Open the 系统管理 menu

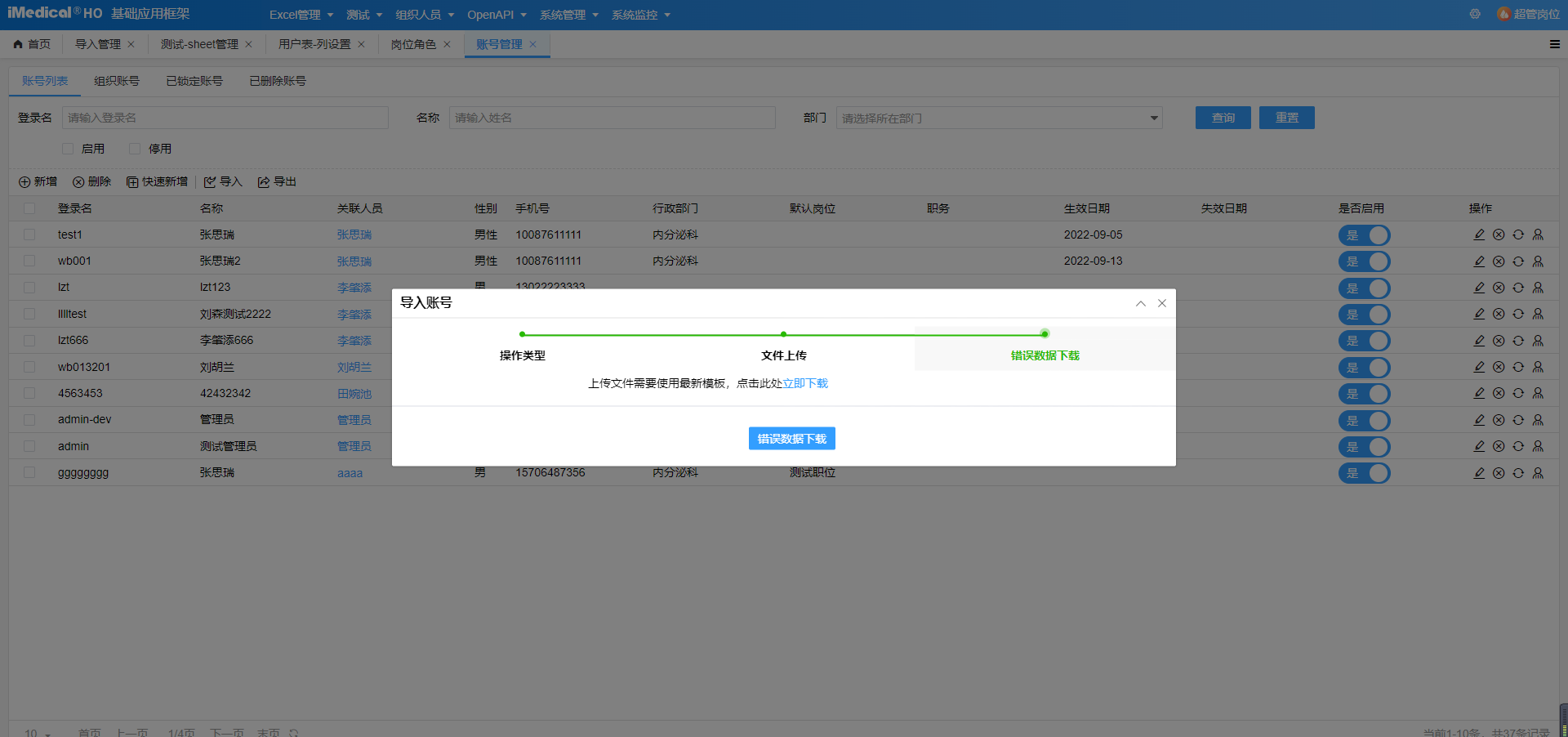[x=563, y=14]
